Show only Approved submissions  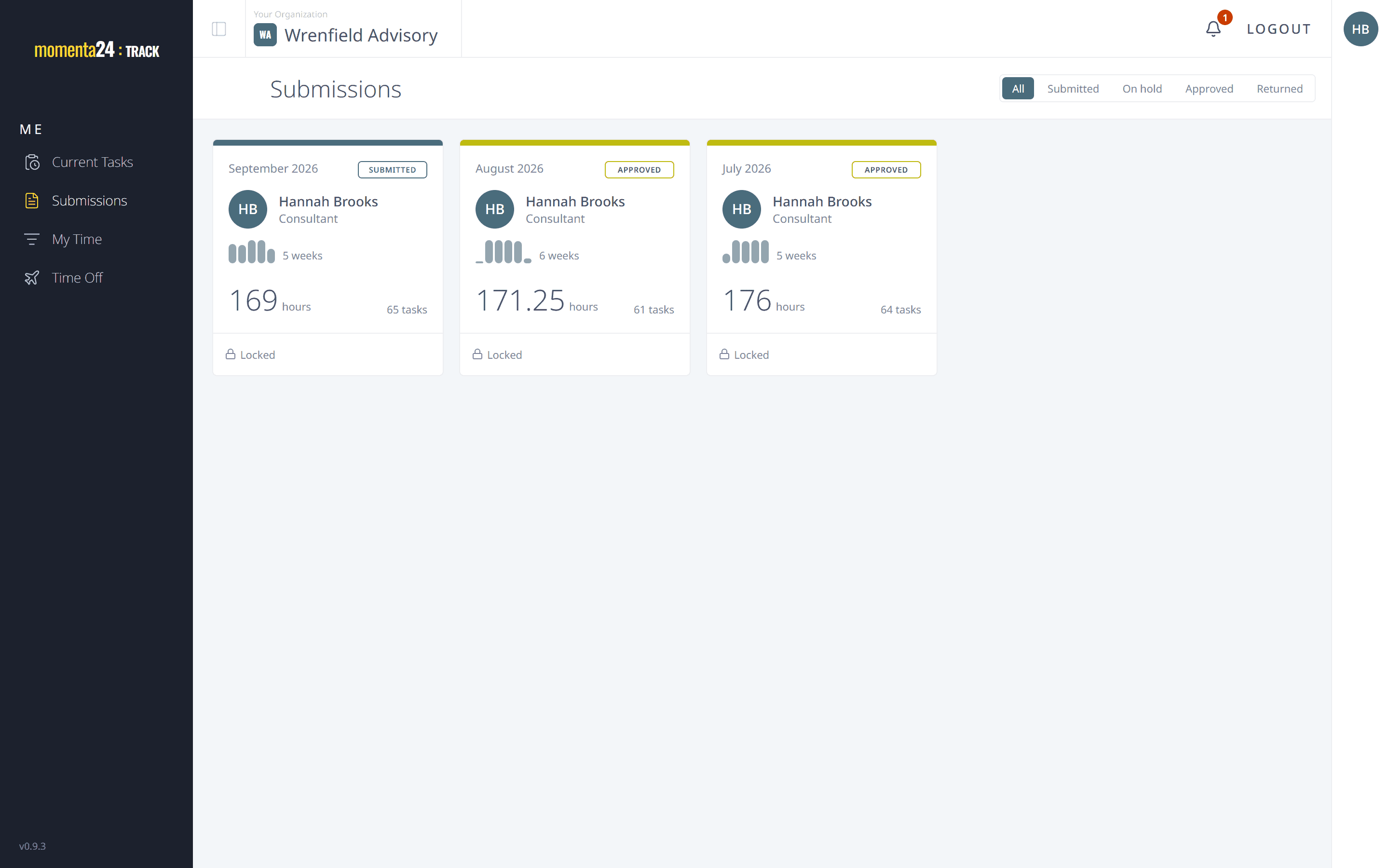coord(1209,88)
